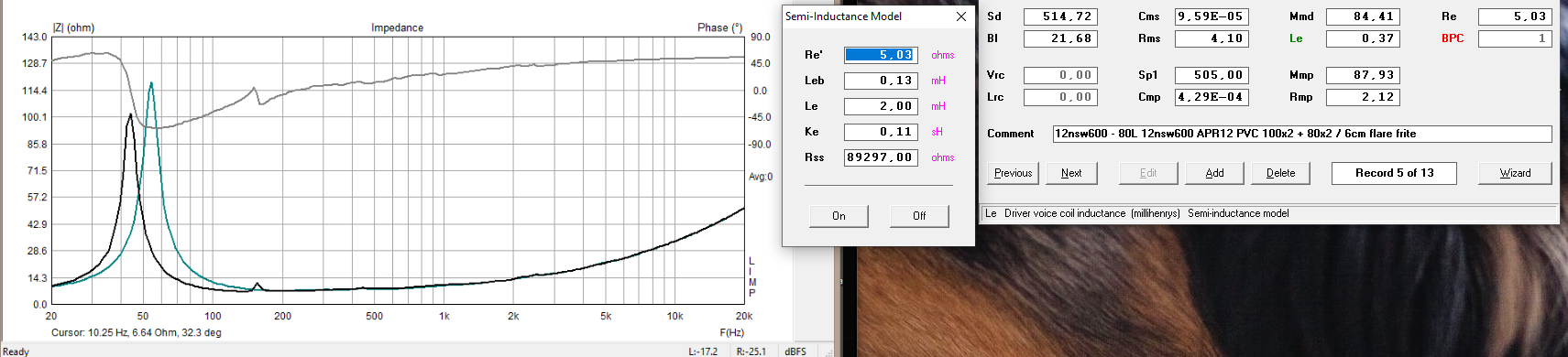Screen dimensions: 1568x357
Task: Click the Avg:0 indicator
Action: [761, 177]
